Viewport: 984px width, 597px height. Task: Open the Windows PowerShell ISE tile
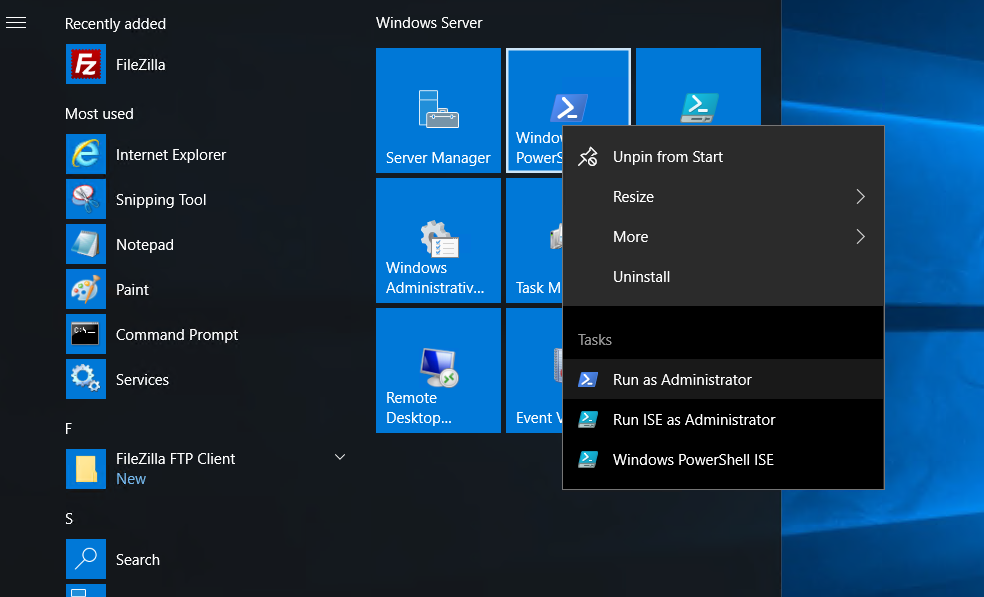pyautogui.click(x=698, y=87)
